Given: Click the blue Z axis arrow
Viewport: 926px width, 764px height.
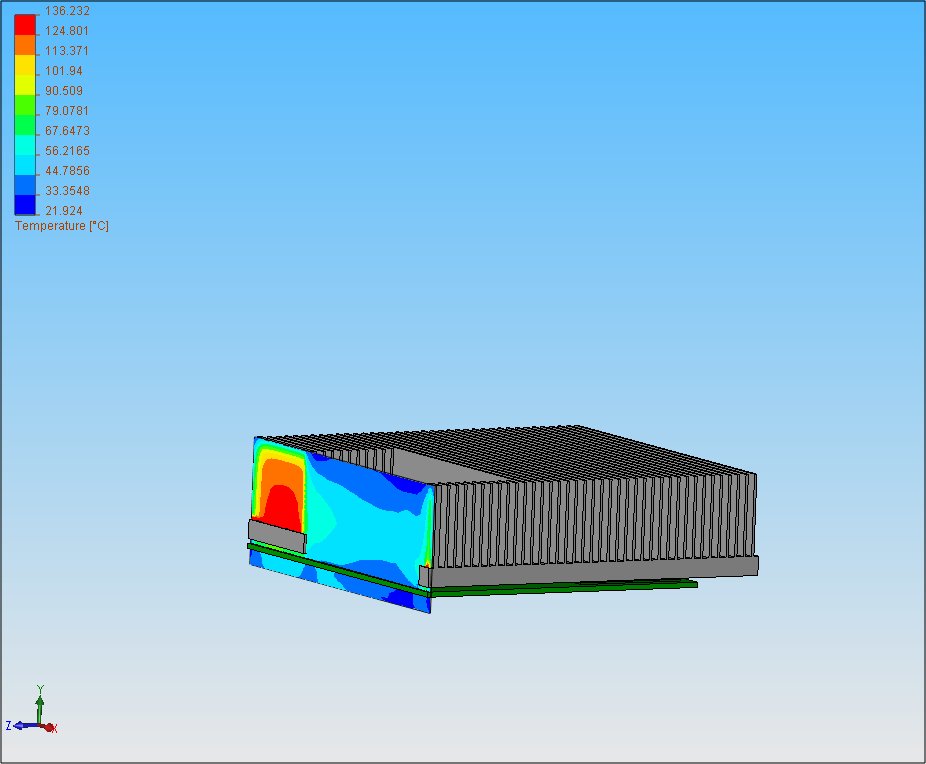Looking at the screenshot, I should coord(24,726).
